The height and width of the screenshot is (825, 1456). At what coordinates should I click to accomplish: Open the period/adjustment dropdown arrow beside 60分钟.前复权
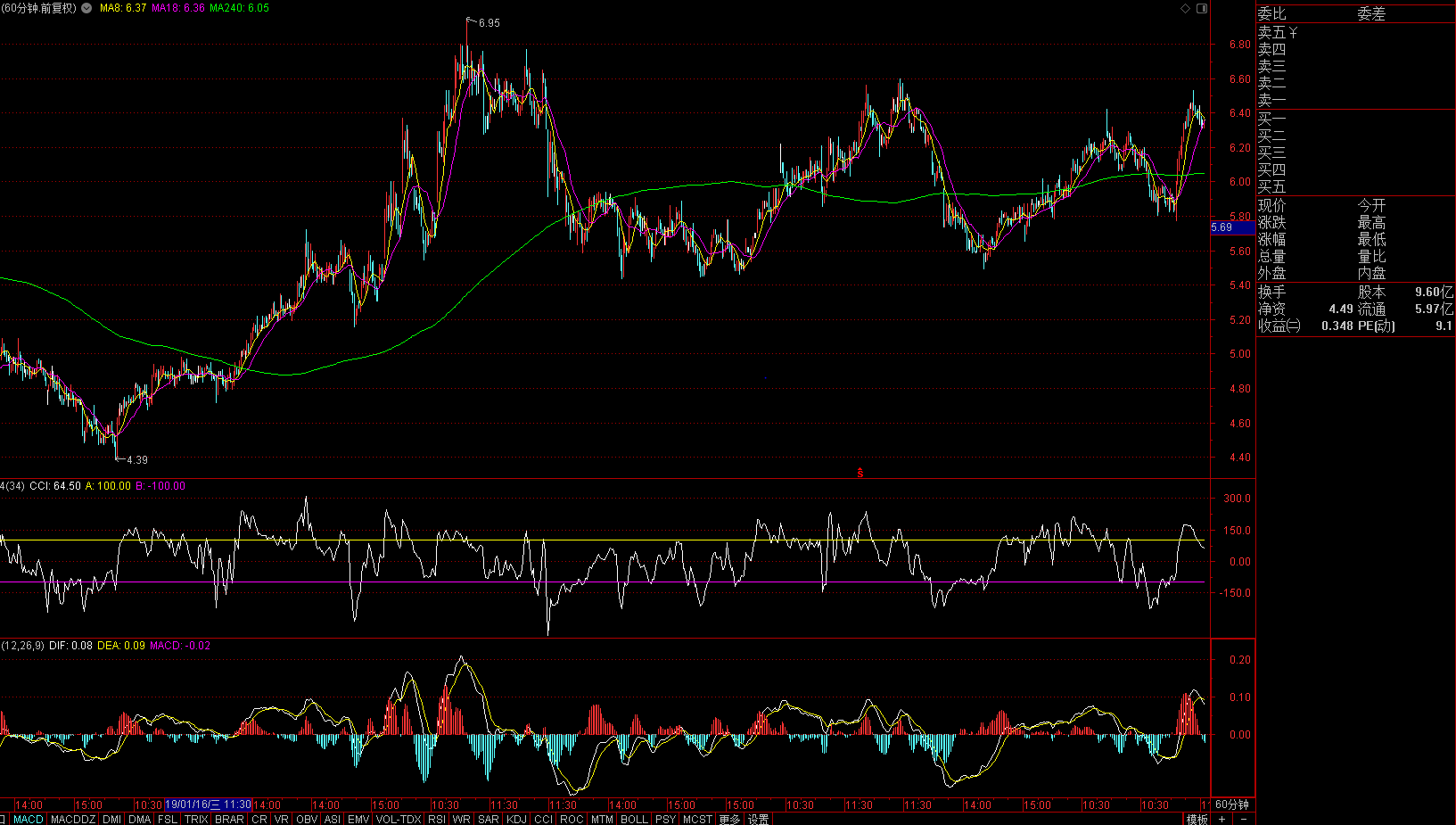pos(86,8)
